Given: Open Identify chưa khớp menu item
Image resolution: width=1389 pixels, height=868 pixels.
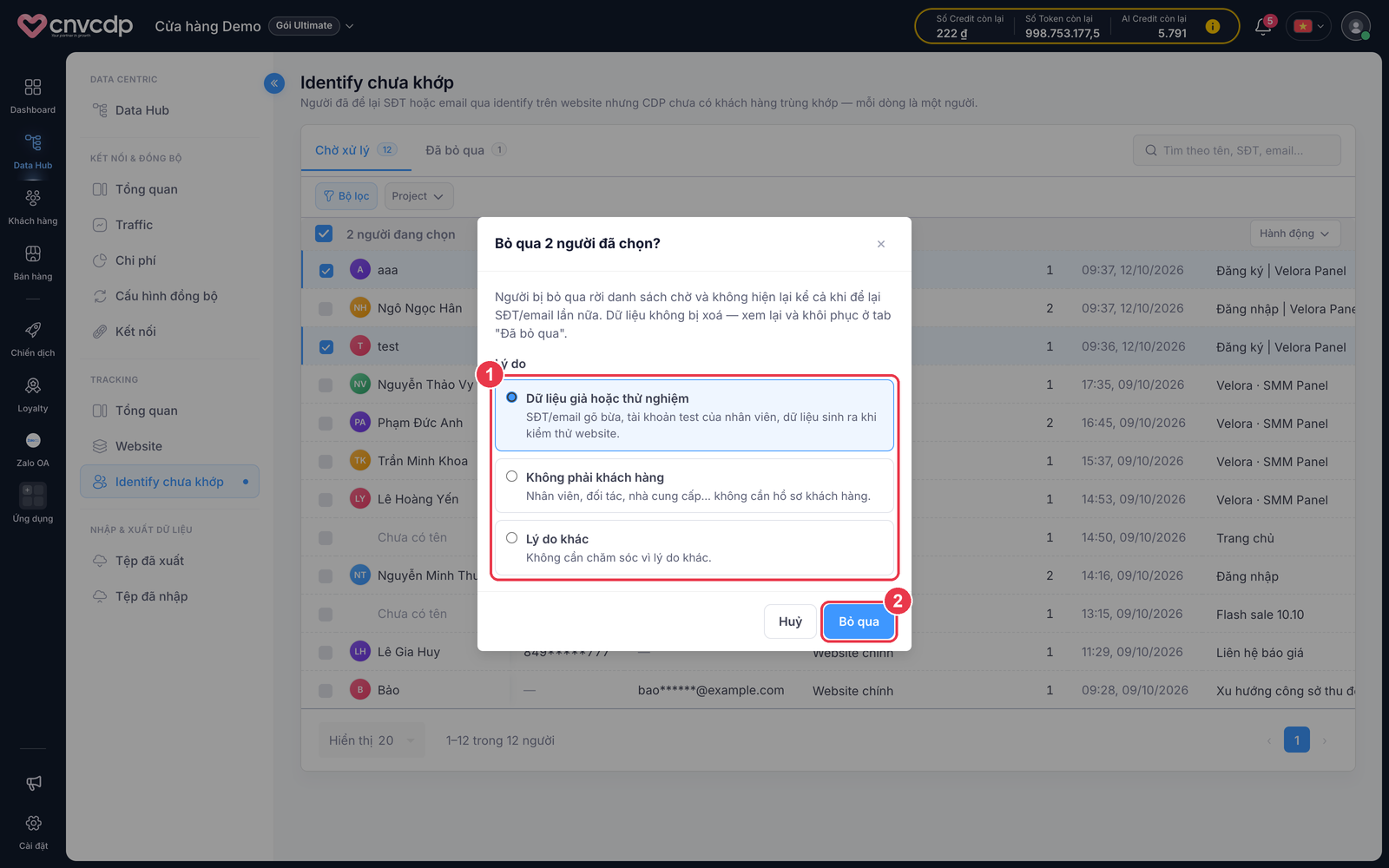Looking at the screenshot, I should 170,482.
